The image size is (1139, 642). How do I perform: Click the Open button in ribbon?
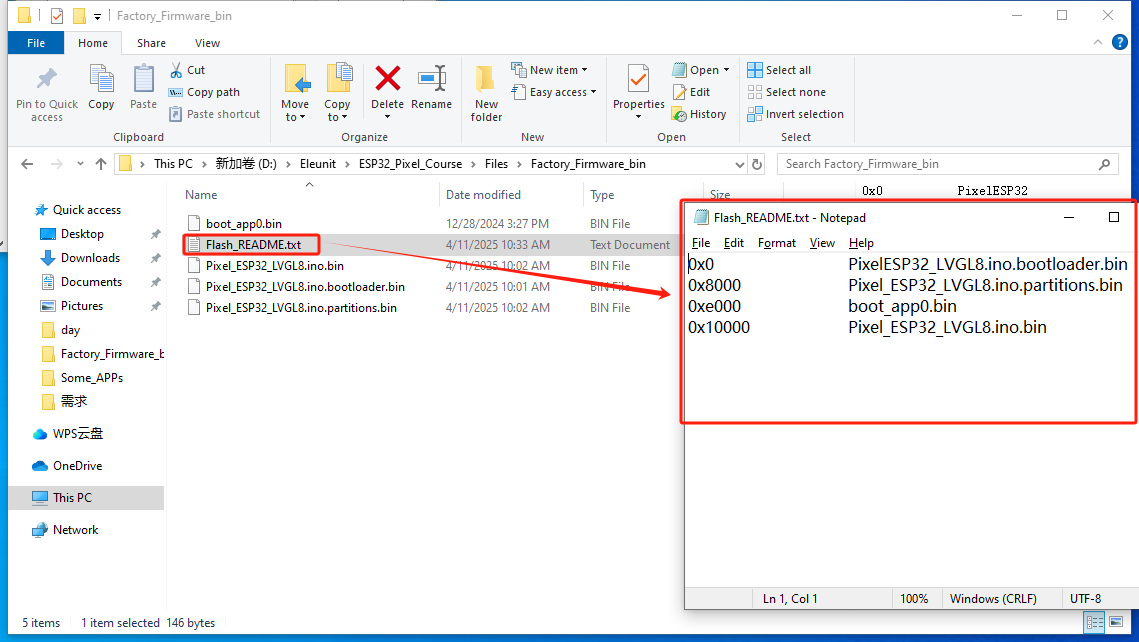[700, 70]
